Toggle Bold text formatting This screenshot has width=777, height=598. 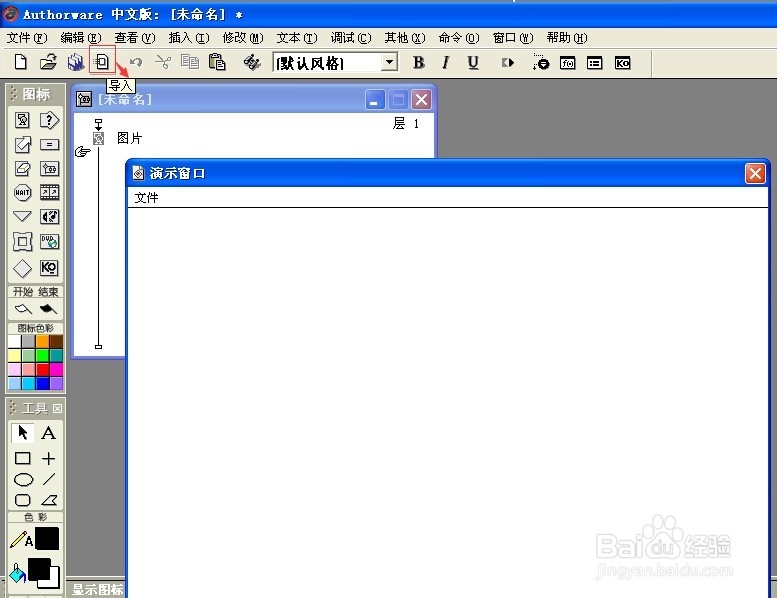tap(419, 62)
